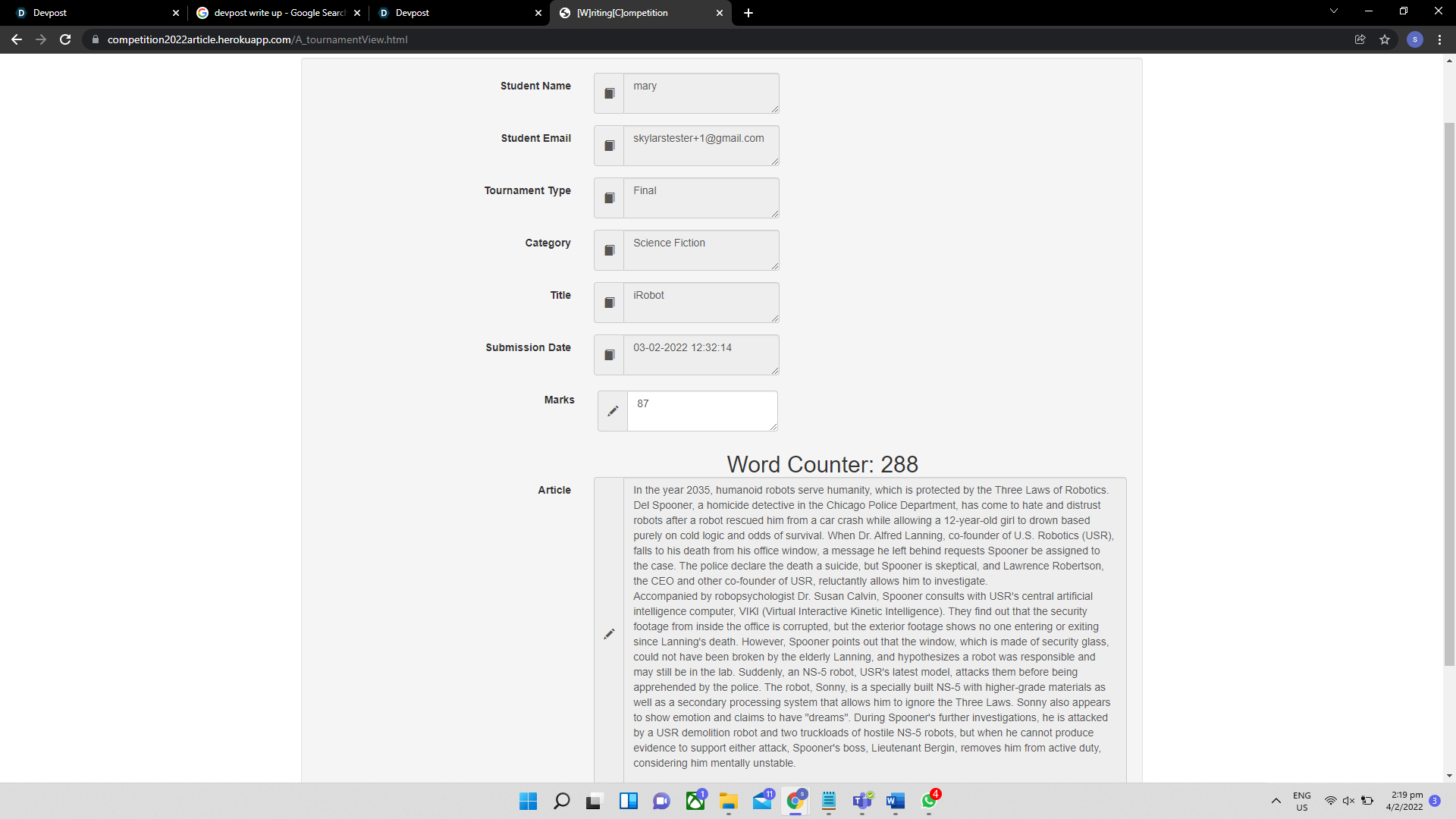Image resolution: width=1456 pixels, height=819 pixels.
Task: Show hidden system tray icons
Action: (x=1276, y=801)
